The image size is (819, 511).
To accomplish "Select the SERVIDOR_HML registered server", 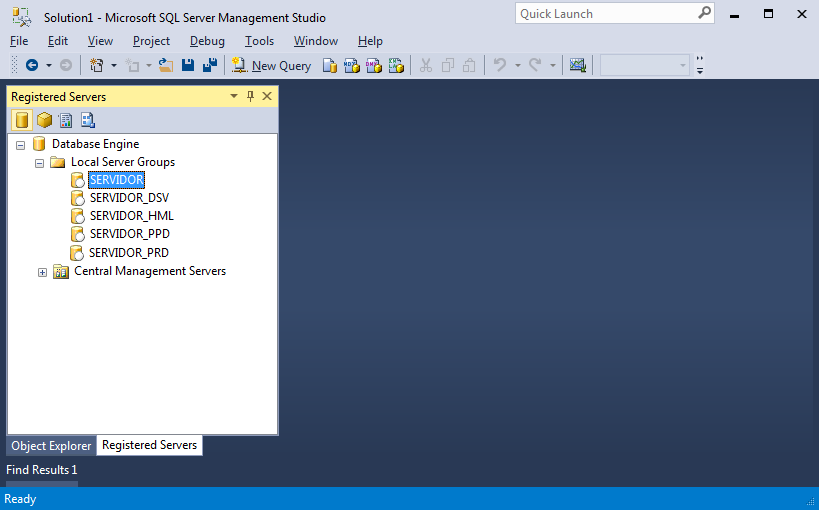I will (x=132, y=216).
